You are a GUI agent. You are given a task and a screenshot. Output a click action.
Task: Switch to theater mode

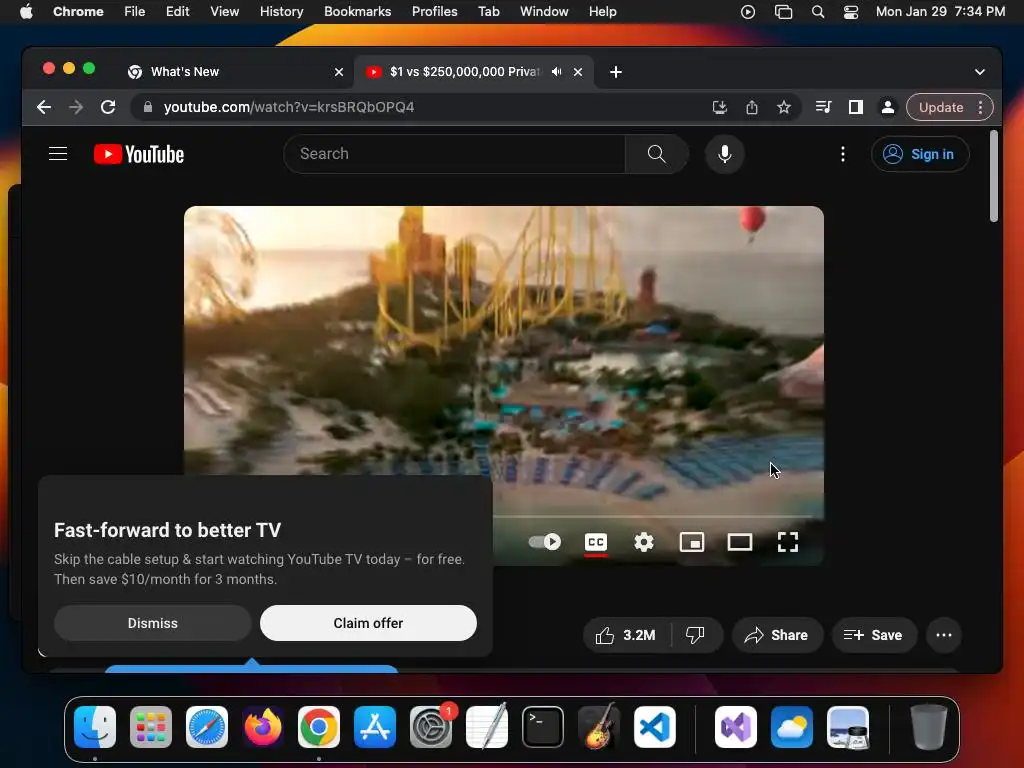[740, 542]
